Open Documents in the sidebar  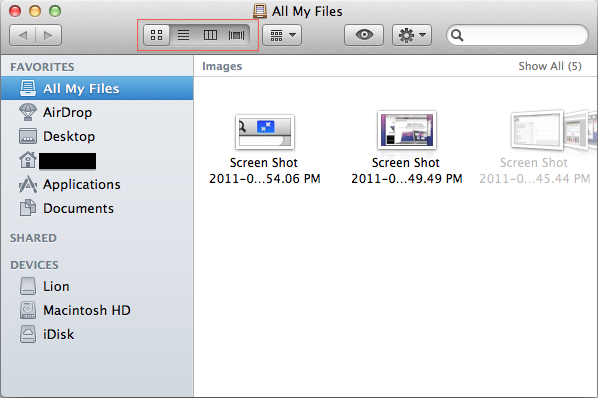coord(97,209)
